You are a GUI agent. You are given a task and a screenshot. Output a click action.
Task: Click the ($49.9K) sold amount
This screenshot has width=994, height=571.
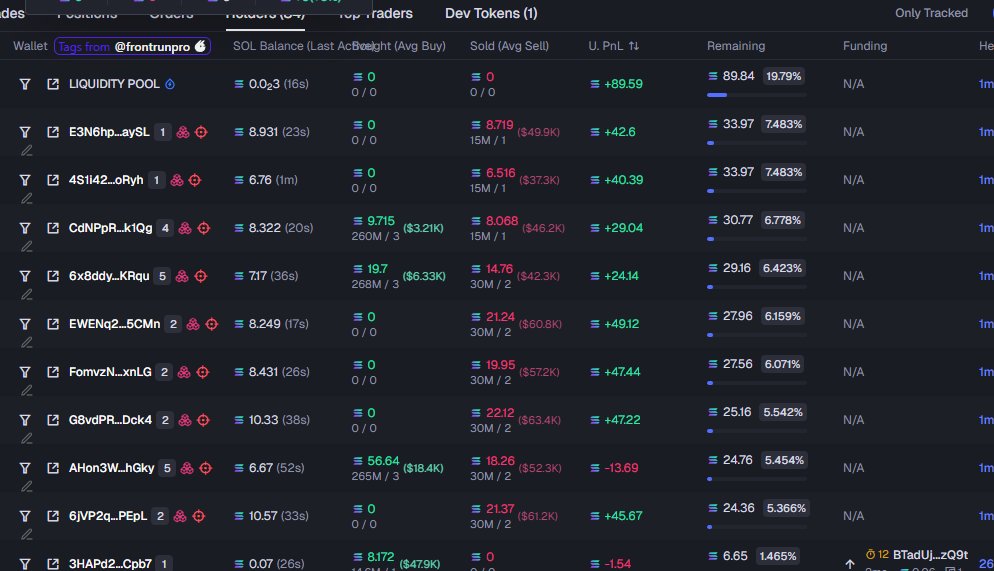coord(538,132)
